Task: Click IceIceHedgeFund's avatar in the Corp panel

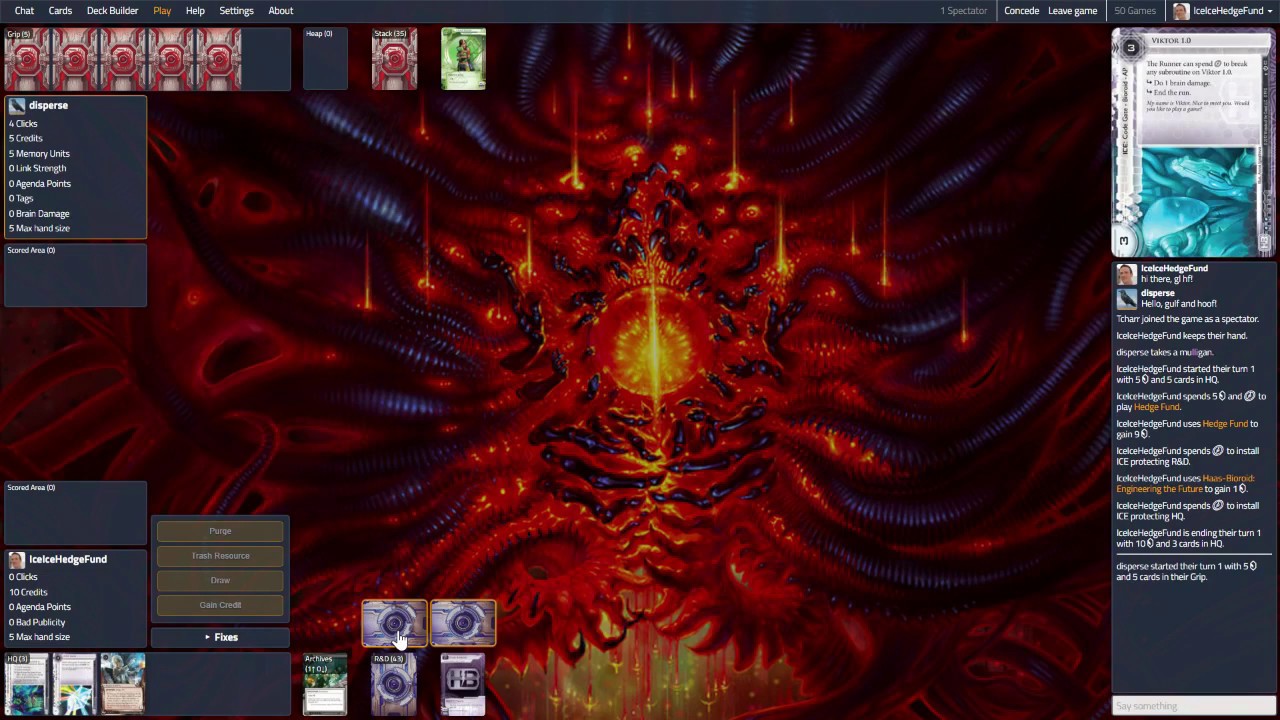Action: coord(17,559)
